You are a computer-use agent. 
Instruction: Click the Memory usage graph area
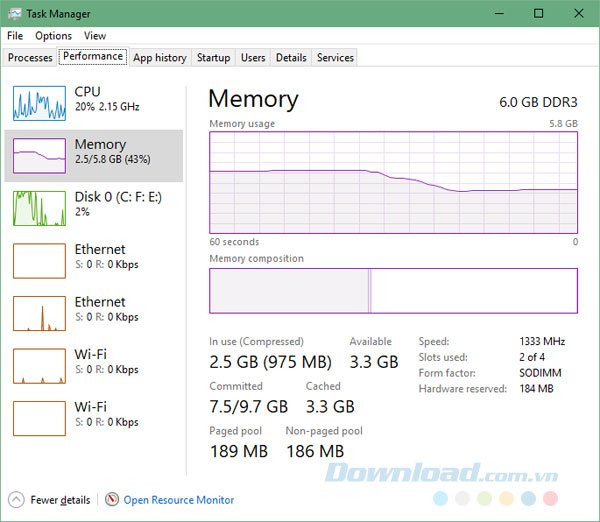(x=393, y=182)
